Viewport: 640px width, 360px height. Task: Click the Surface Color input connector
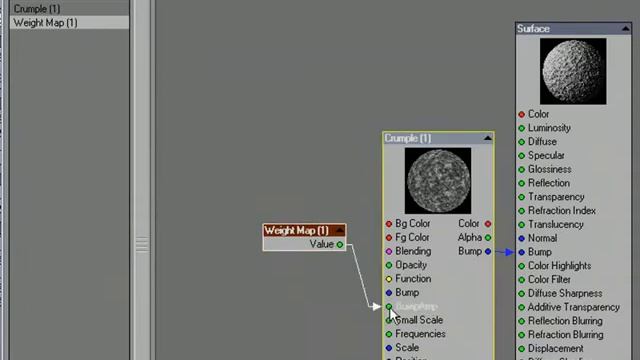521,114
